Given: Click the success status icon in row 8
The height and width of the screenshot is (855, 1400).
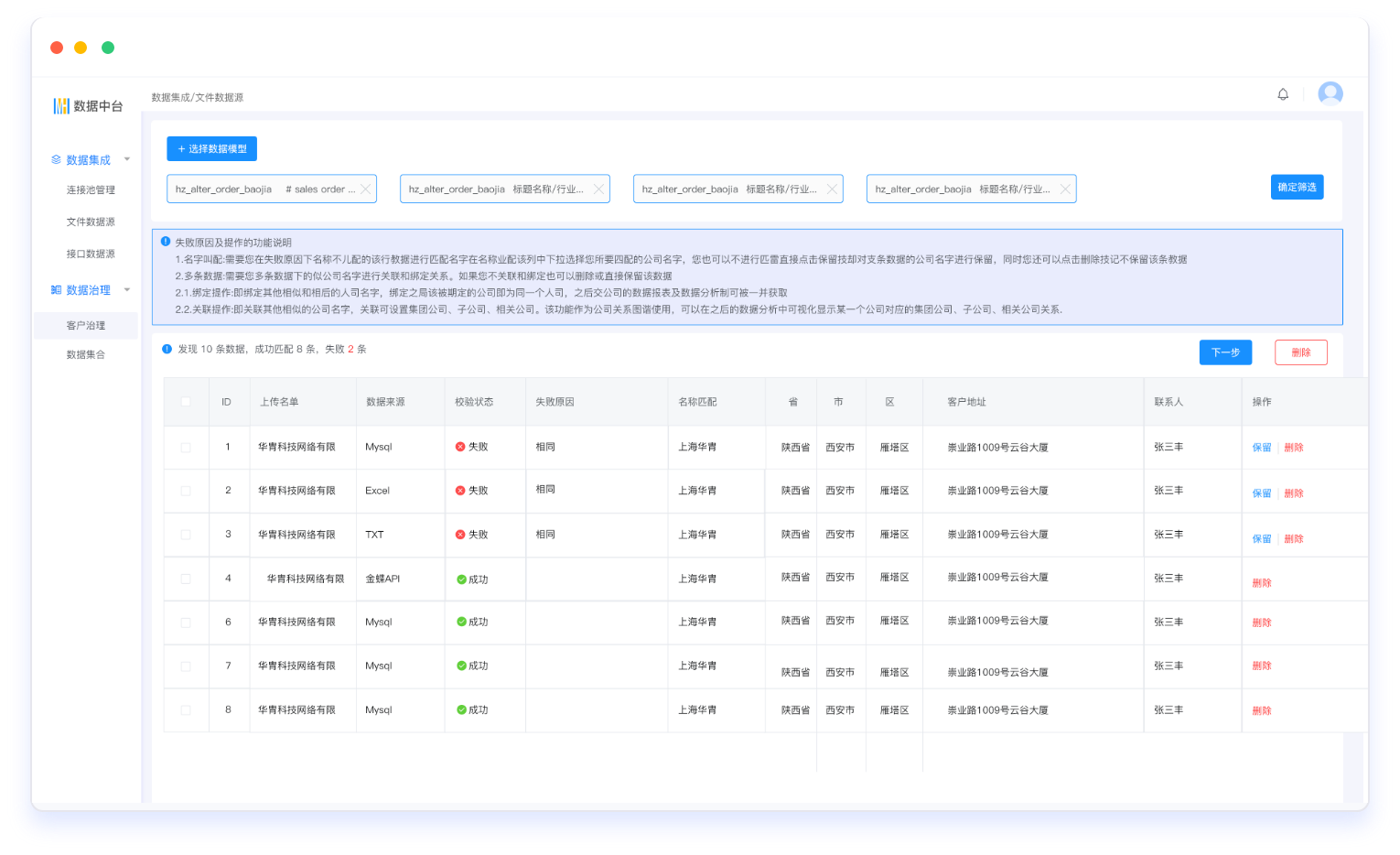Looking at the screenshot, I should click(x=461, y=709).
